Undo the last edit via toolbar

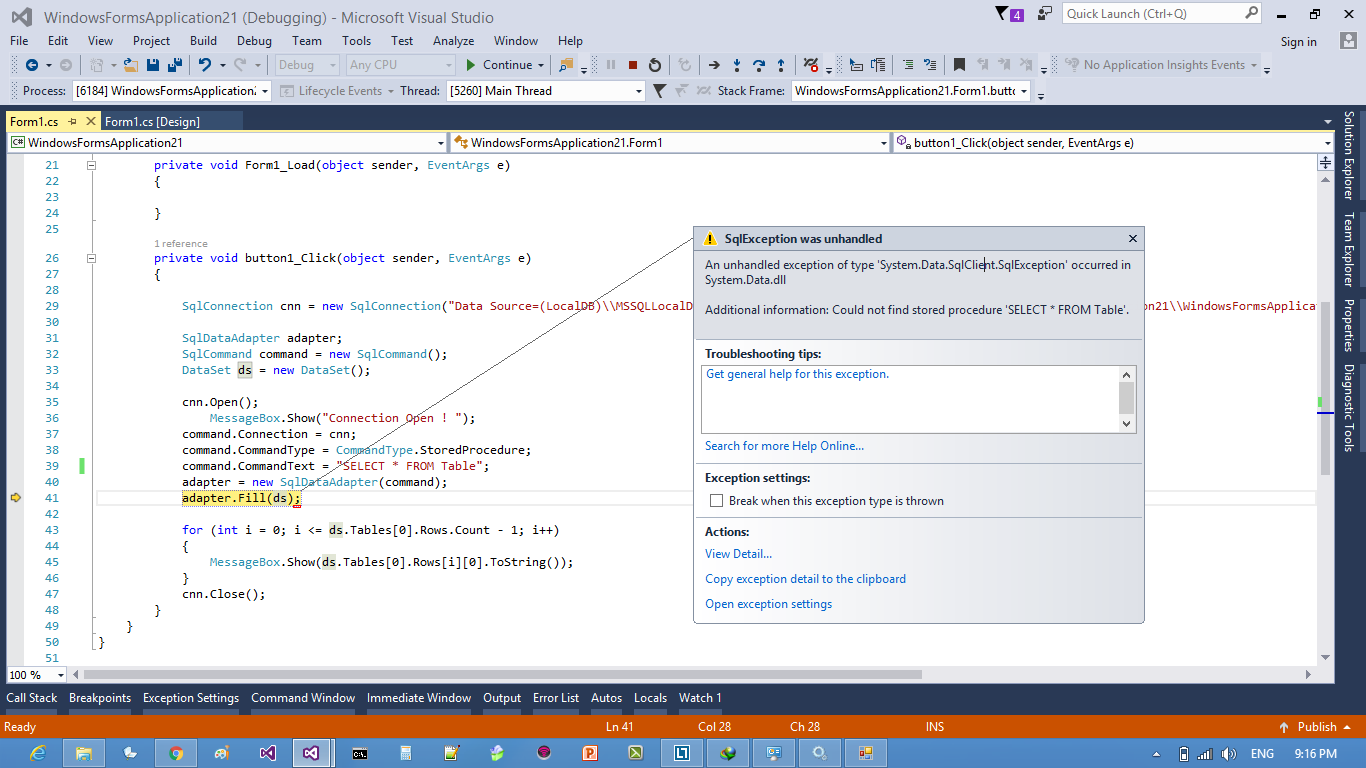pyautogui.click(x=205, y=65)
